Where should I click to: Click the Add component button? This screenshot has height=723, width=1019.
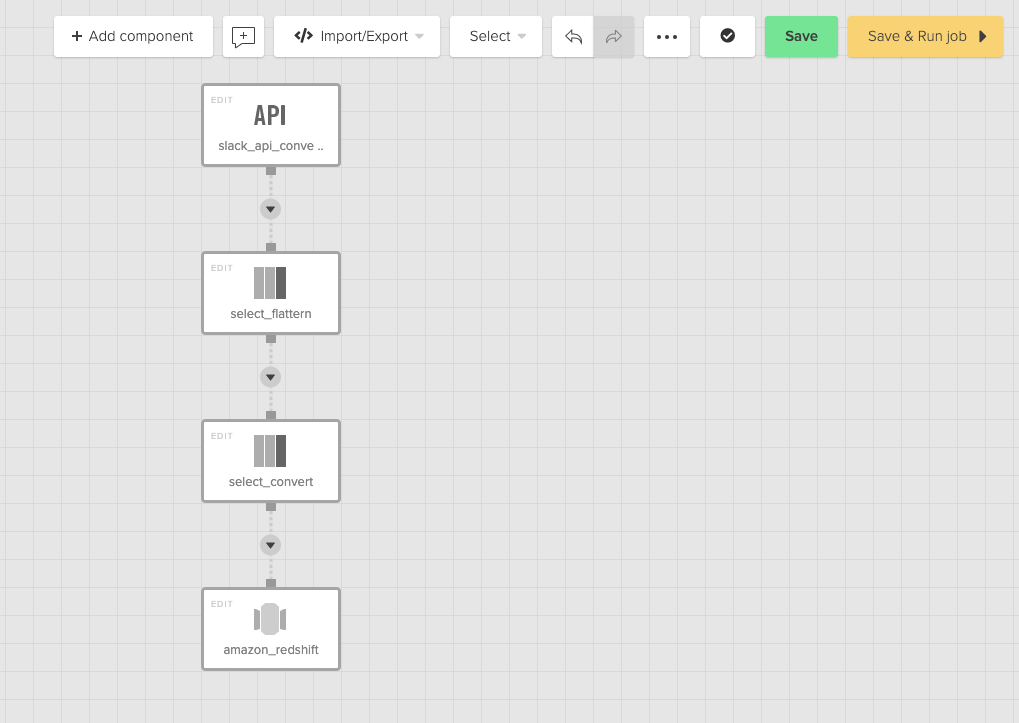[x=133, y=36]
